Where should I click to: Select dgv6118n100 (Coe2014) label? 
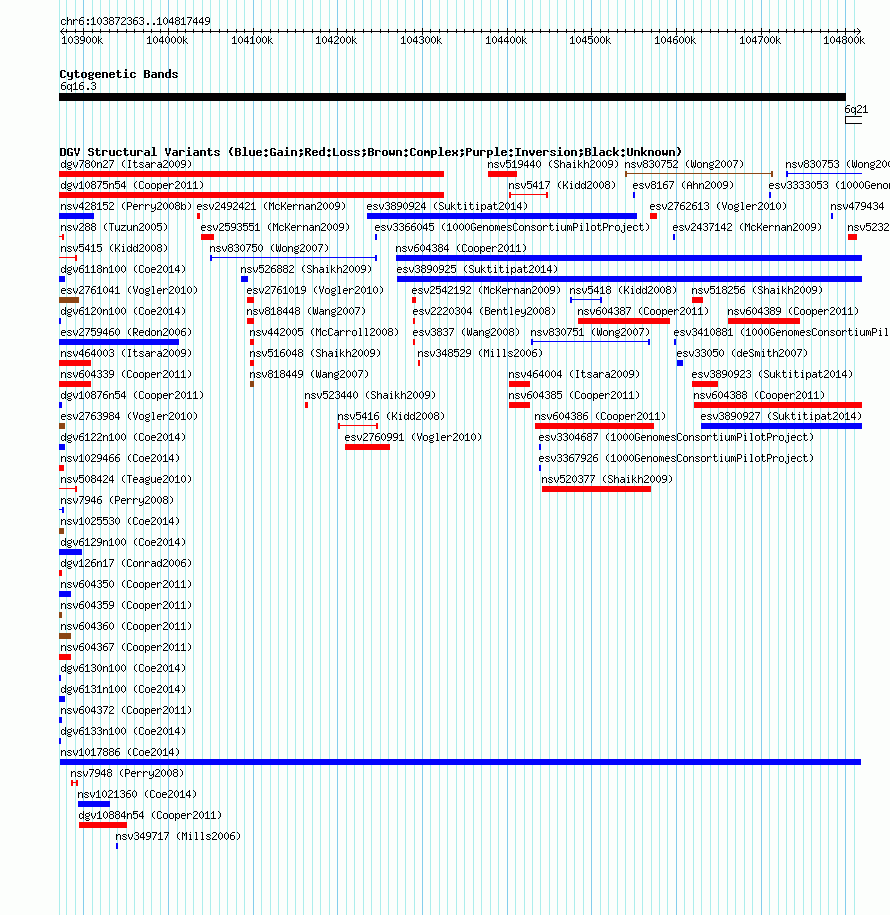coord(123,270)
